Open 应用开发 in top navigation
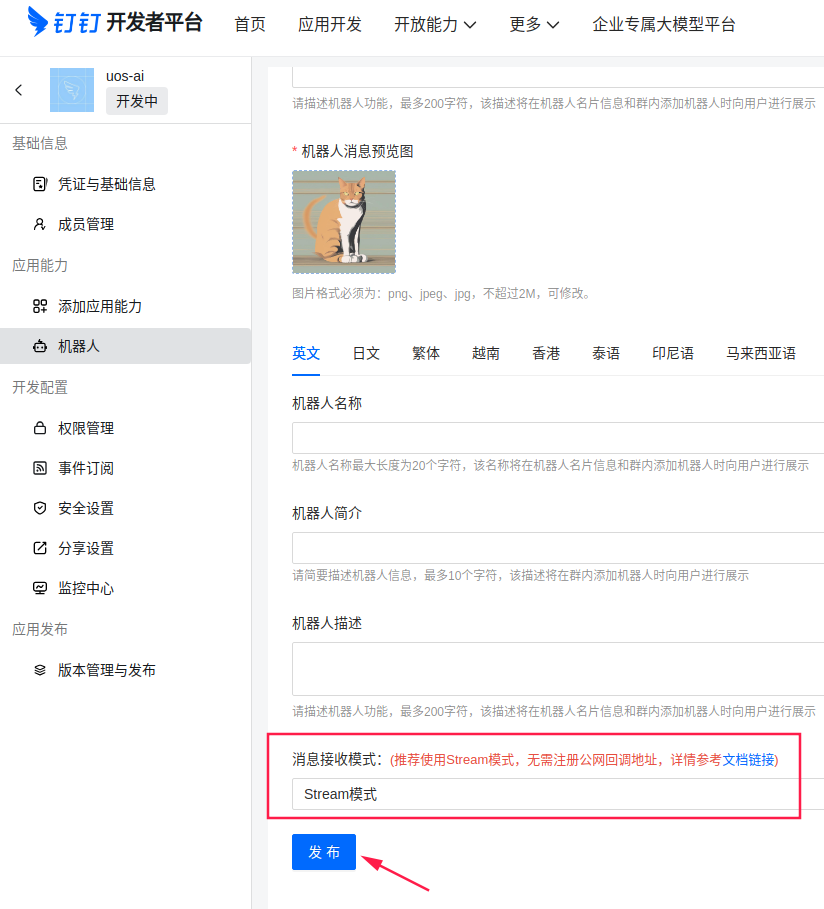This screenshot has height=909, width=824. [x=330, y=24]
